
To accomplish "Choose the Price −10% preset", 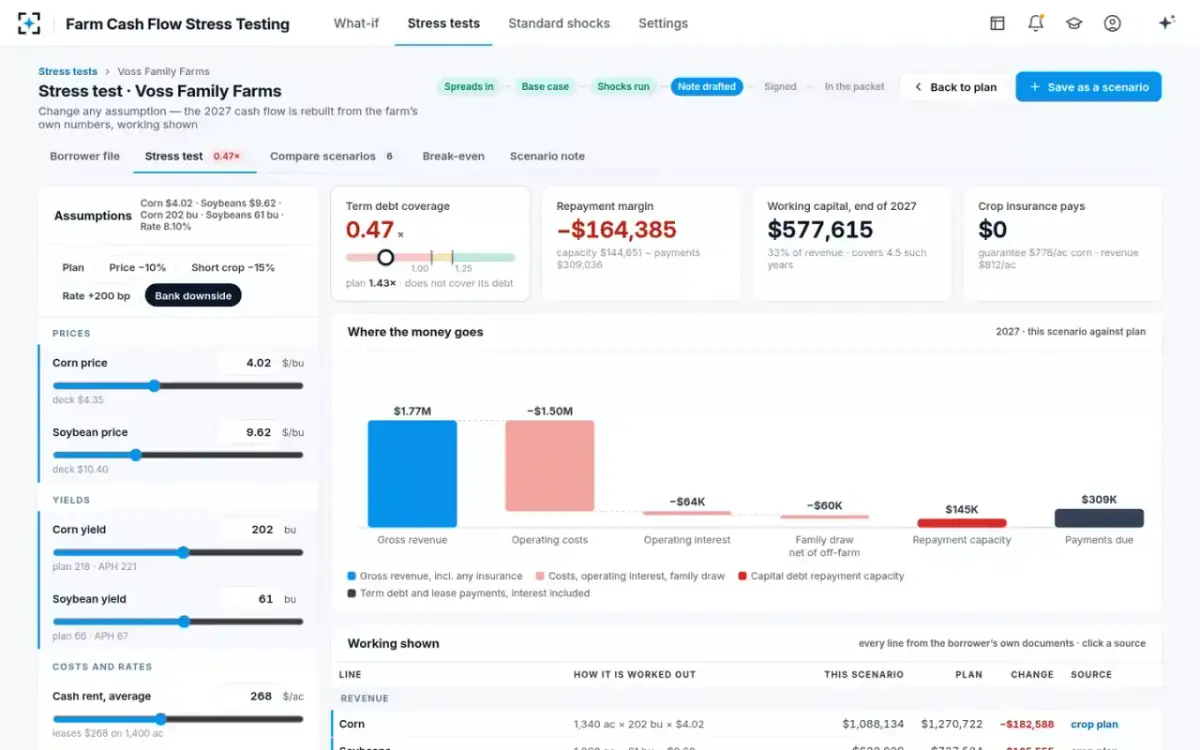I will click(x=138, y=268).
